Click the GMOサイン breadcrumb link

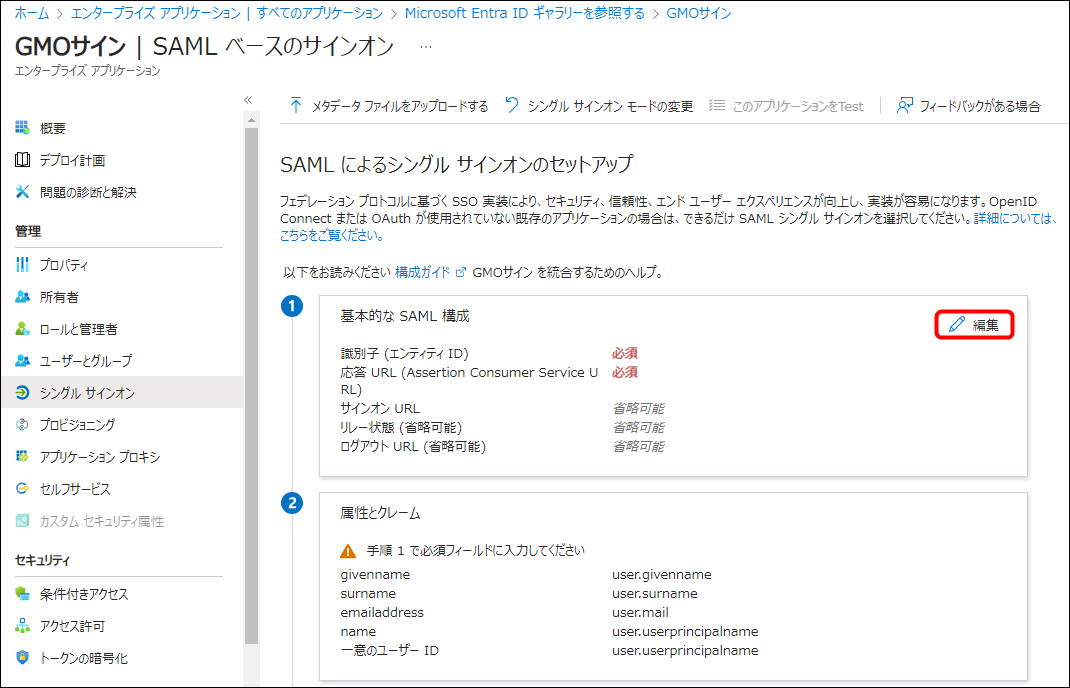699,13
